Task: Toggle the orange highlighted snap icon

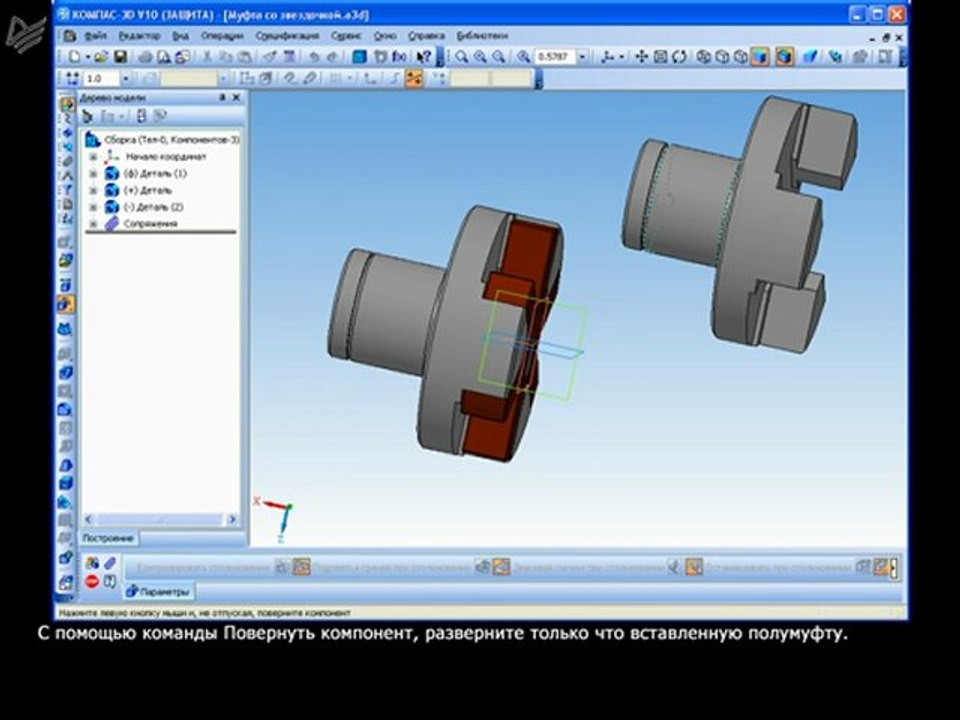Action: pos(414,78)
